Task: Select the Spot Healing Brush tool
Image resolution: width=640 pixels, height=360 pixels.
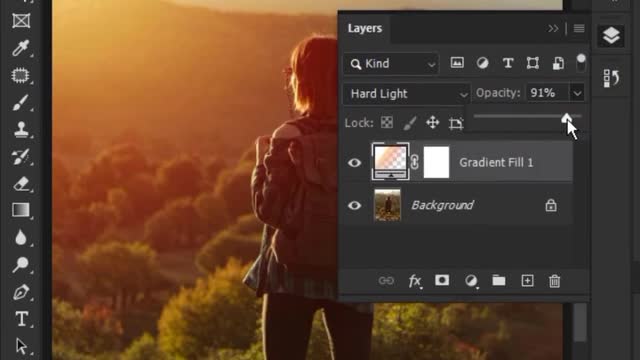Action: pyautogui.click(x=21, y=76)
